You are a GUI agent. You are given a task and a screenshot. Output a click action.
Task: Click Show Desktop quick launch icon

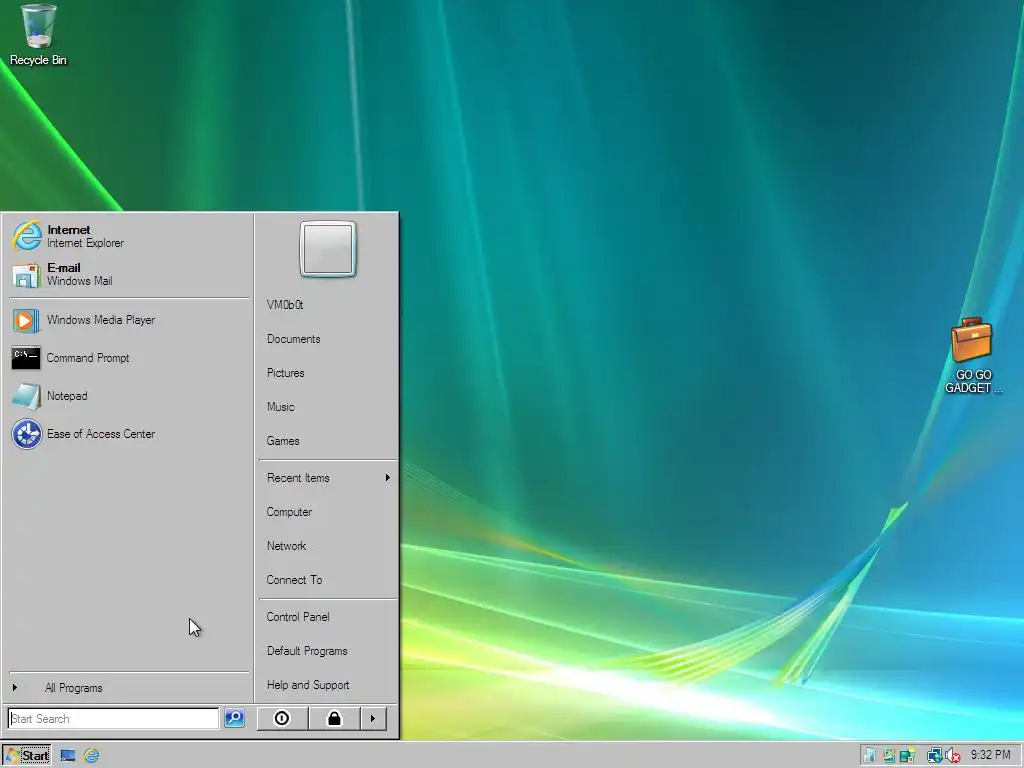tap(68, 756)
